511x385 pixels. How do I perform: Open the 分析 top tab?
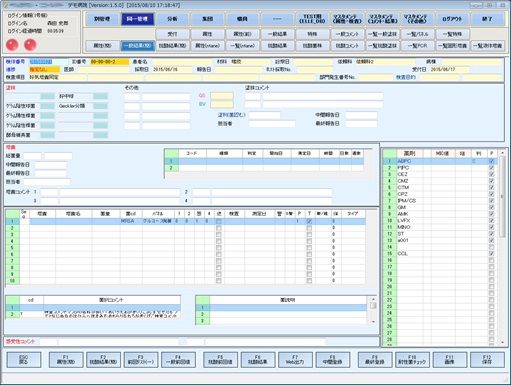click(172, 19)
